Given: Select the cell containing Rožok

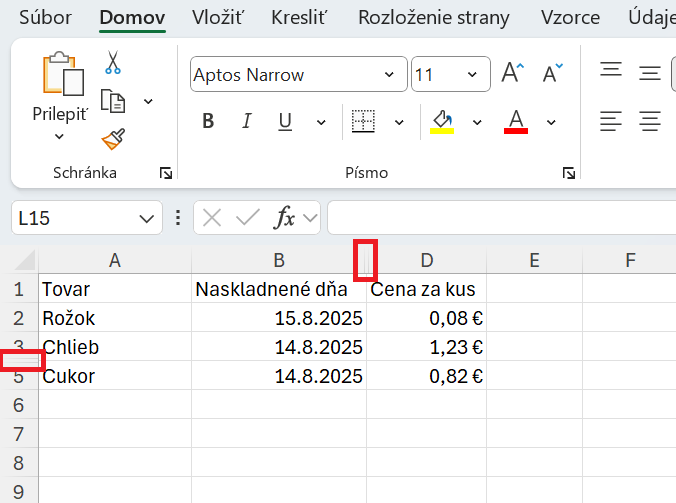Looking at the screenshot, I should [115, 318].
